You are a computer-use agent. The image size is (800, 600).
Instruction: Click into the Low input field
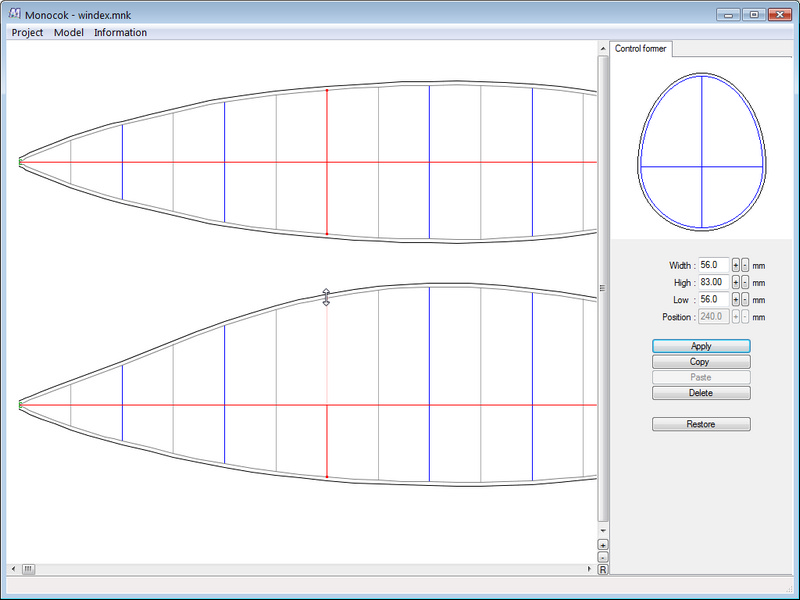[x=714, y=299]
